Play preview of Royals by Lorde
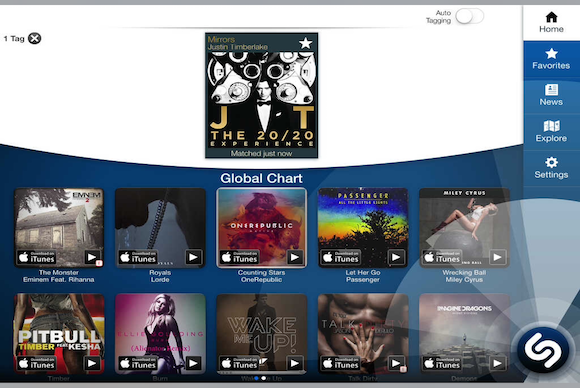Screen dimensions: 580x388 tap(193, 257)
